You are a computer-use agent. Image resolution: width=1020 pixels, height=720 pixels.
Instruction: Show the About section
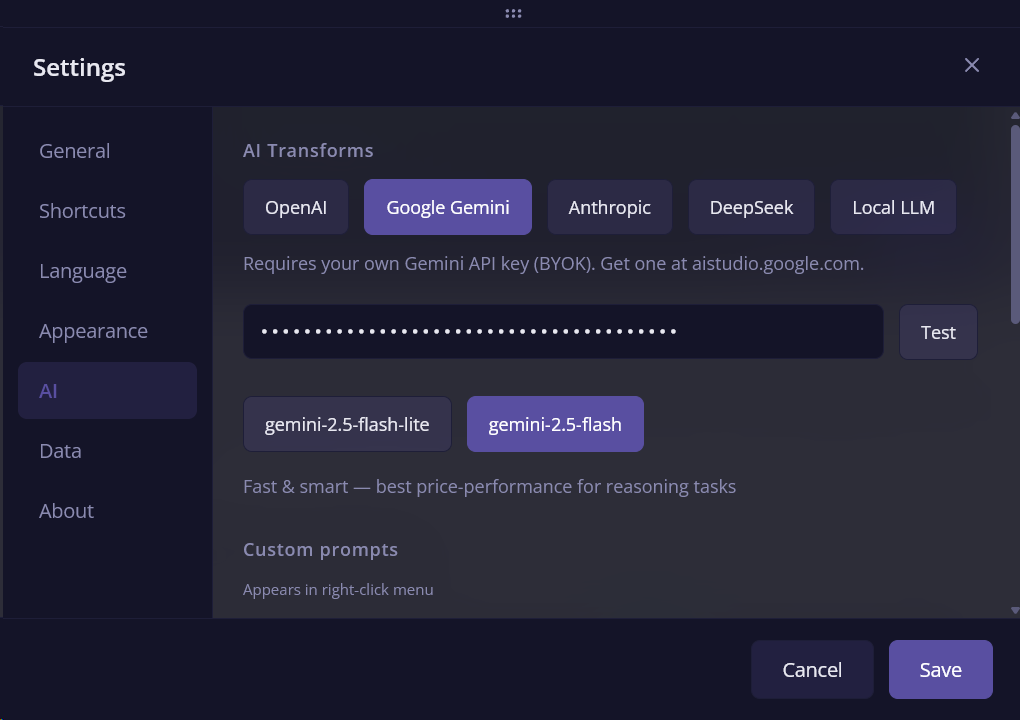pos(66,511)
